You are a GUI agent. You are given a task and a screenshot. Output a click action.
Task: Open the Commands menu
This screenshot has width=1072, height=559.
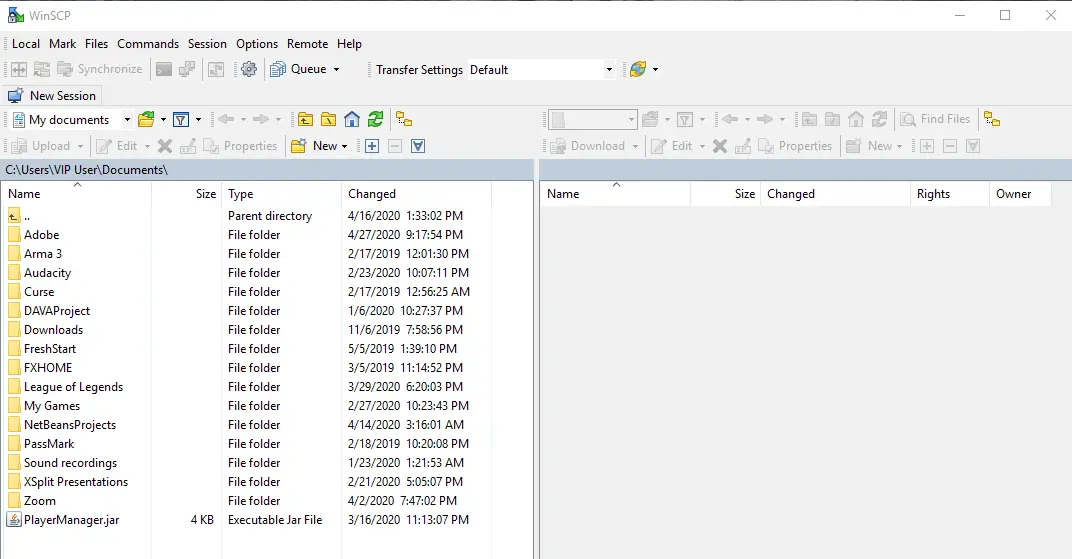click(148, 44)
